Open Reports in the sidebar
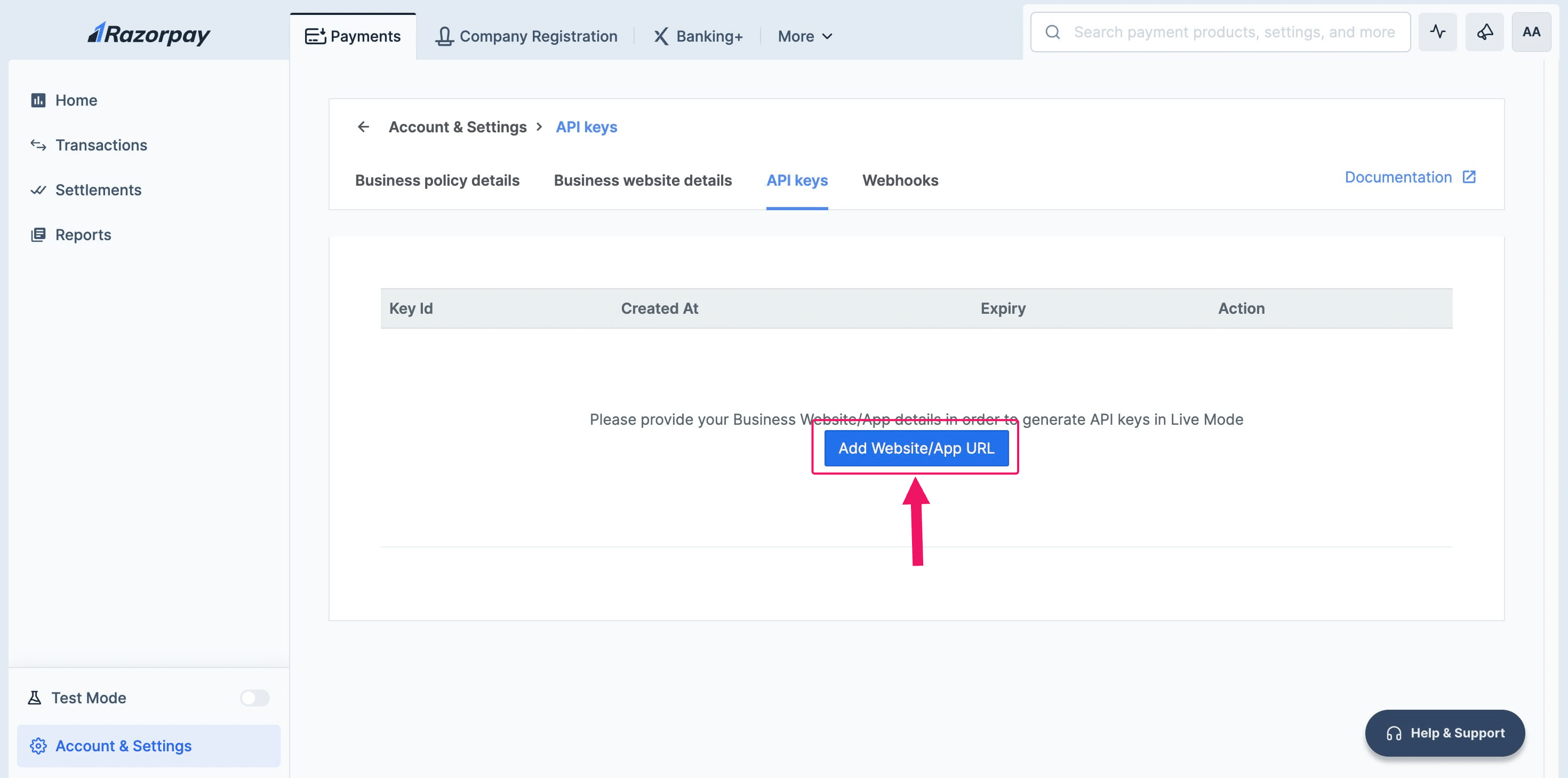 click(x=83, y=235)
